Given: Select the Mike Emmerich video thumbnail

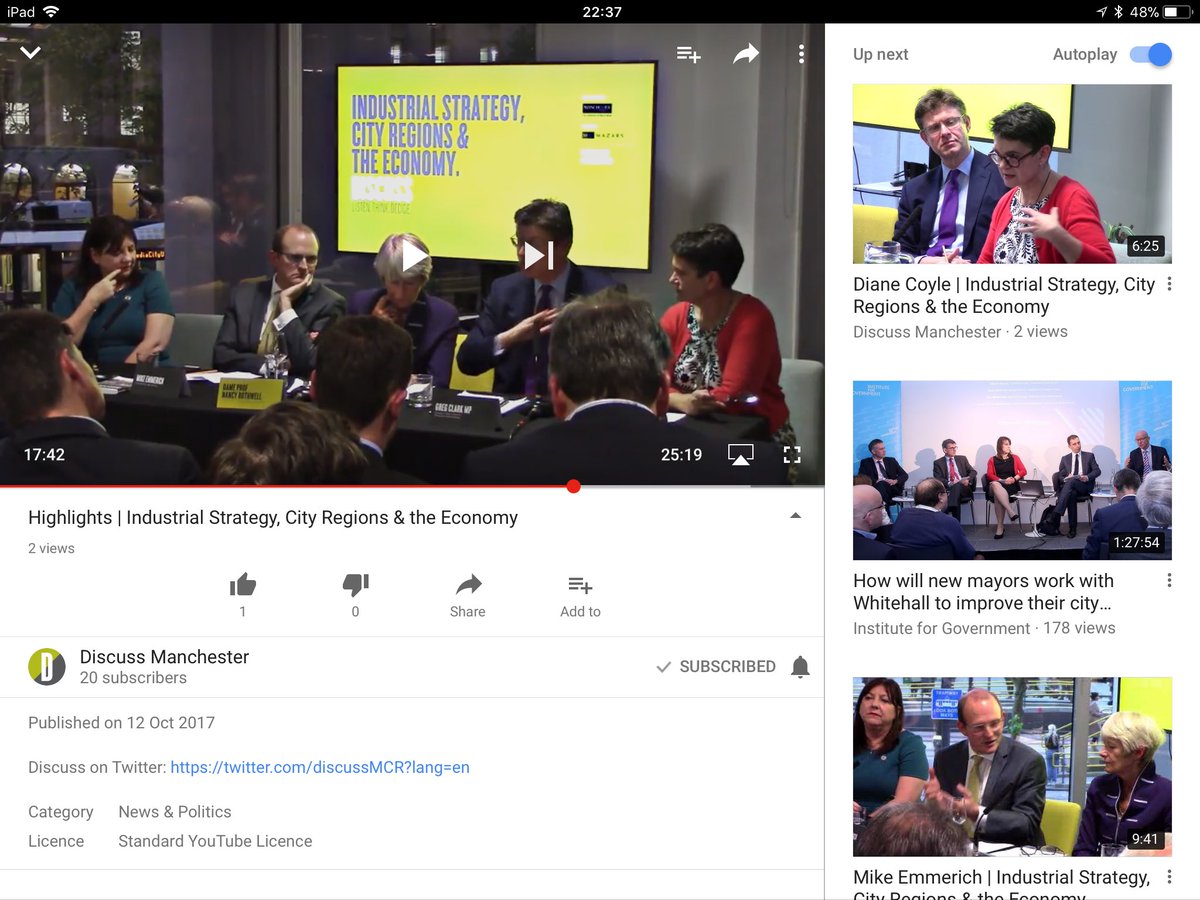Looking at the screenshot, I should (1012, 767).
